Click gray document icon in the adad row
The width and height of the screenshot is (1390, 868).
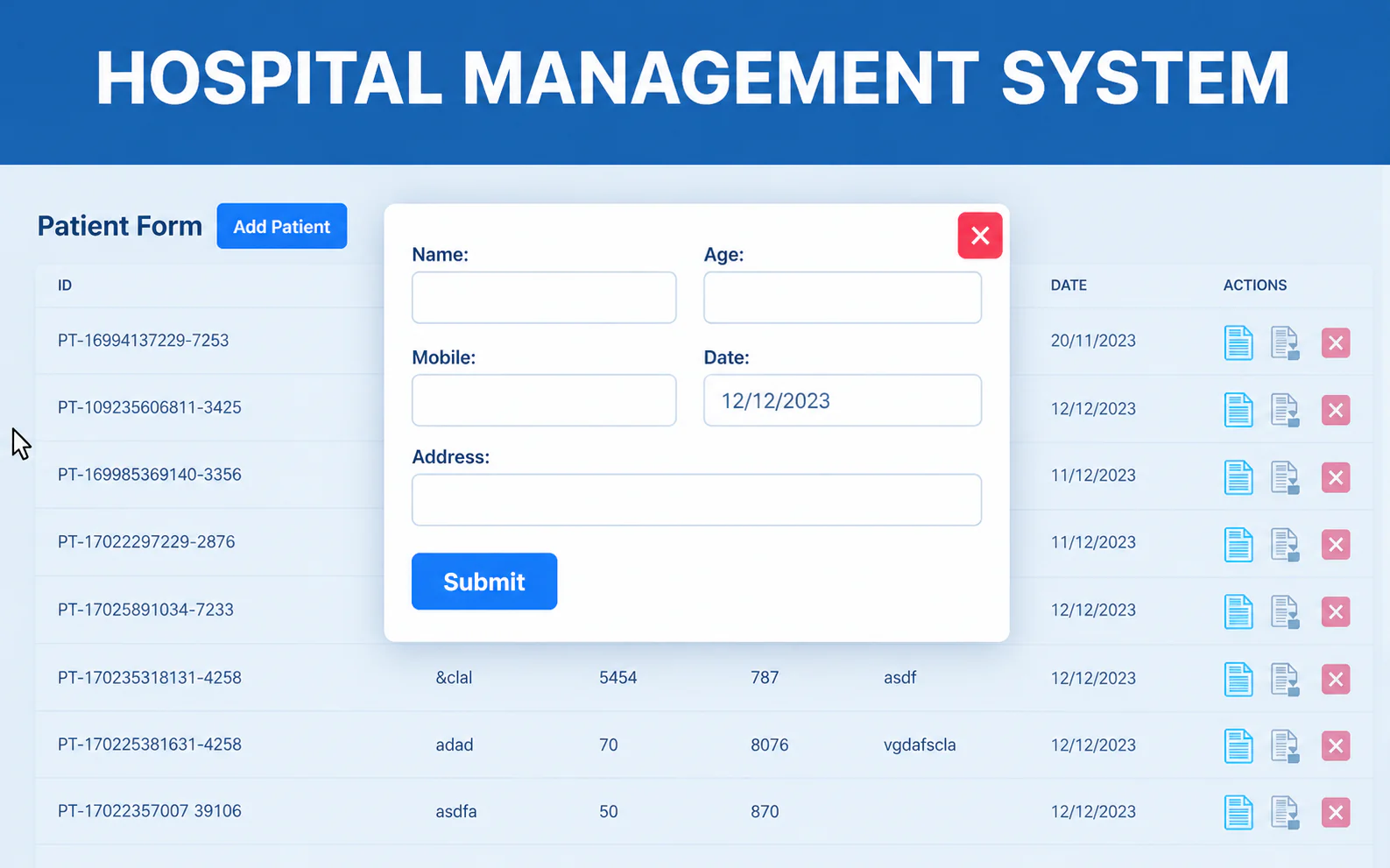click(1285, 746)
